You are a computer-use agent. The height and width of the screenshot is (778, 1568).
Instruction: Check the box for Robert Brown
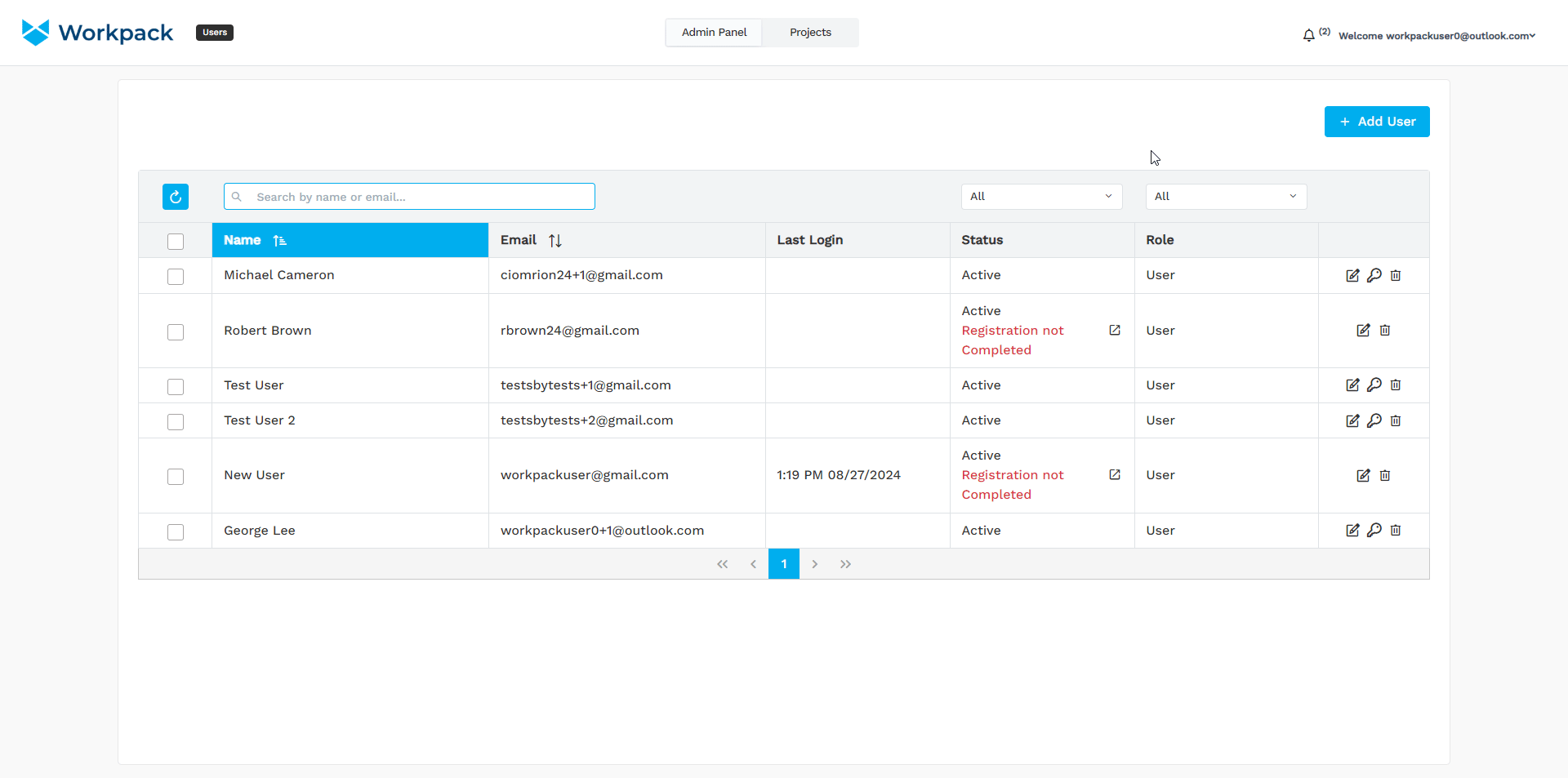click(176, 332)
